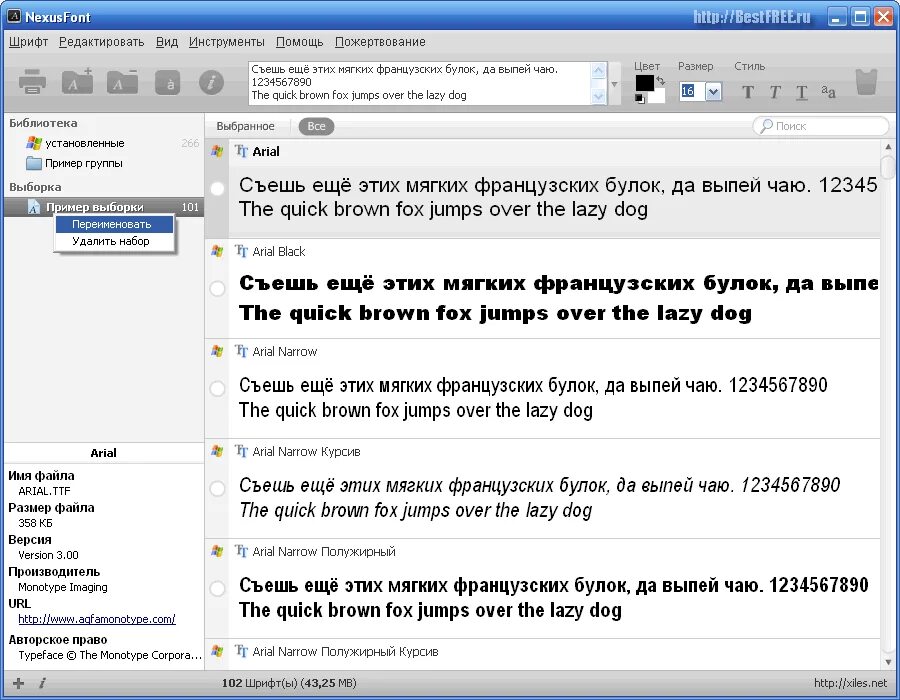The width and height of the screenshot is (900, 700).
Task: Apply bold style with T icon
Action: pos(747,92)
